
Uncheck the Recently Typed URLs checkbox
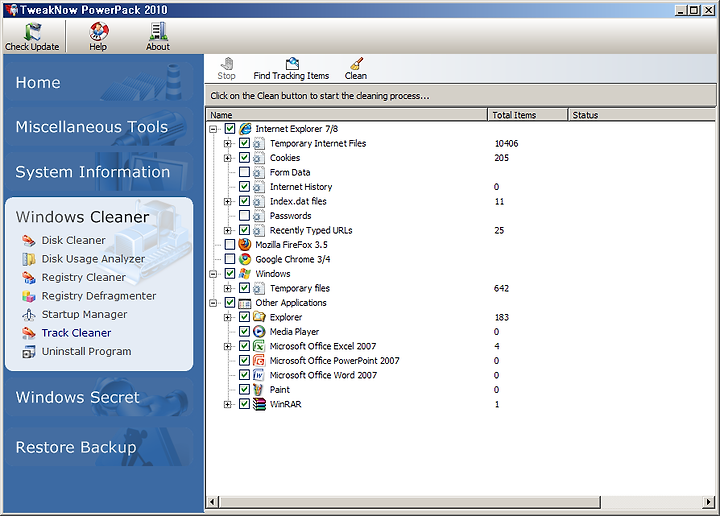[244, 230]
